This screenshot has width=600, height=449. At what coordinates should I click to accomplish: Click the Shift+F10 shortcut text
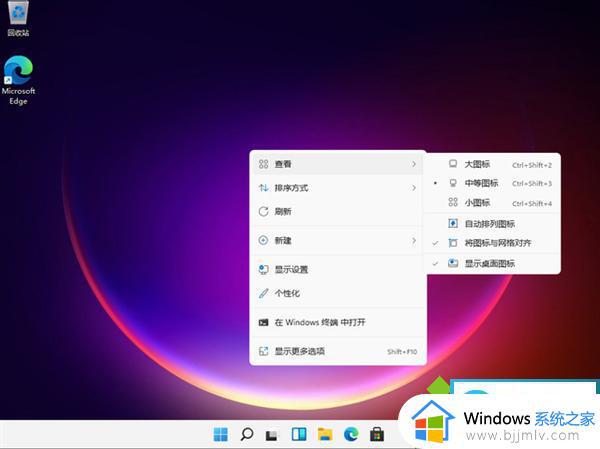click(x=402, y=352)
